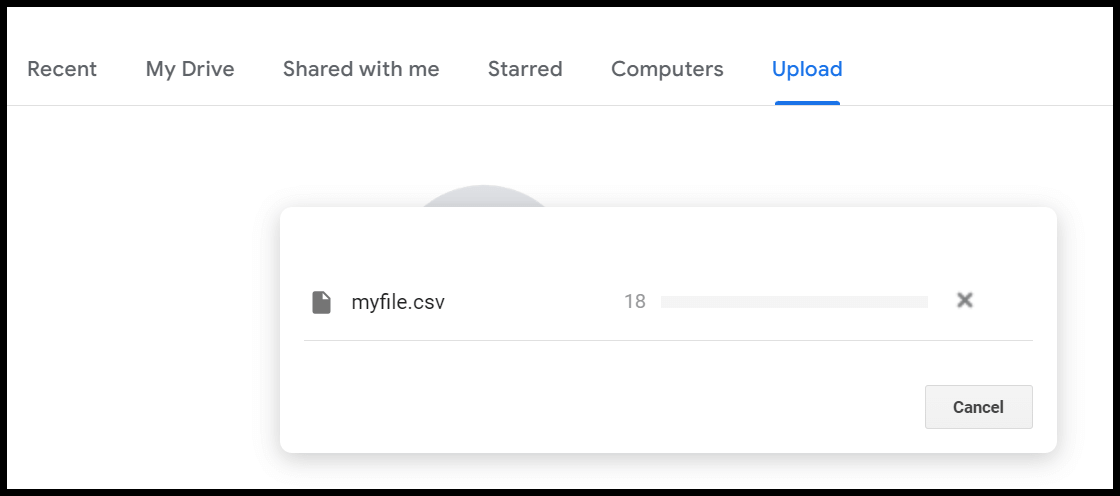Screen dimensions: 1120x496
Task: Click the horizontal line below the tab bar
Action: [560, 106]
